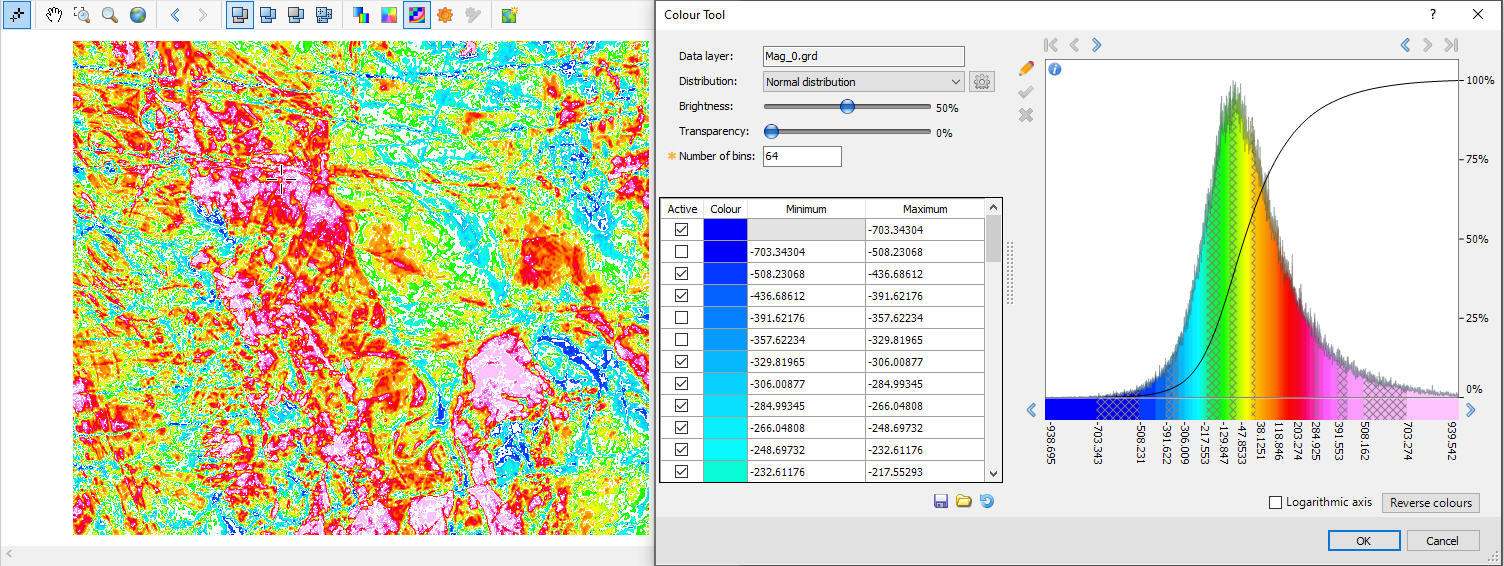Screen dimensions: 1504x566
Task: Click the histogram info icon
Action: 1054,69
